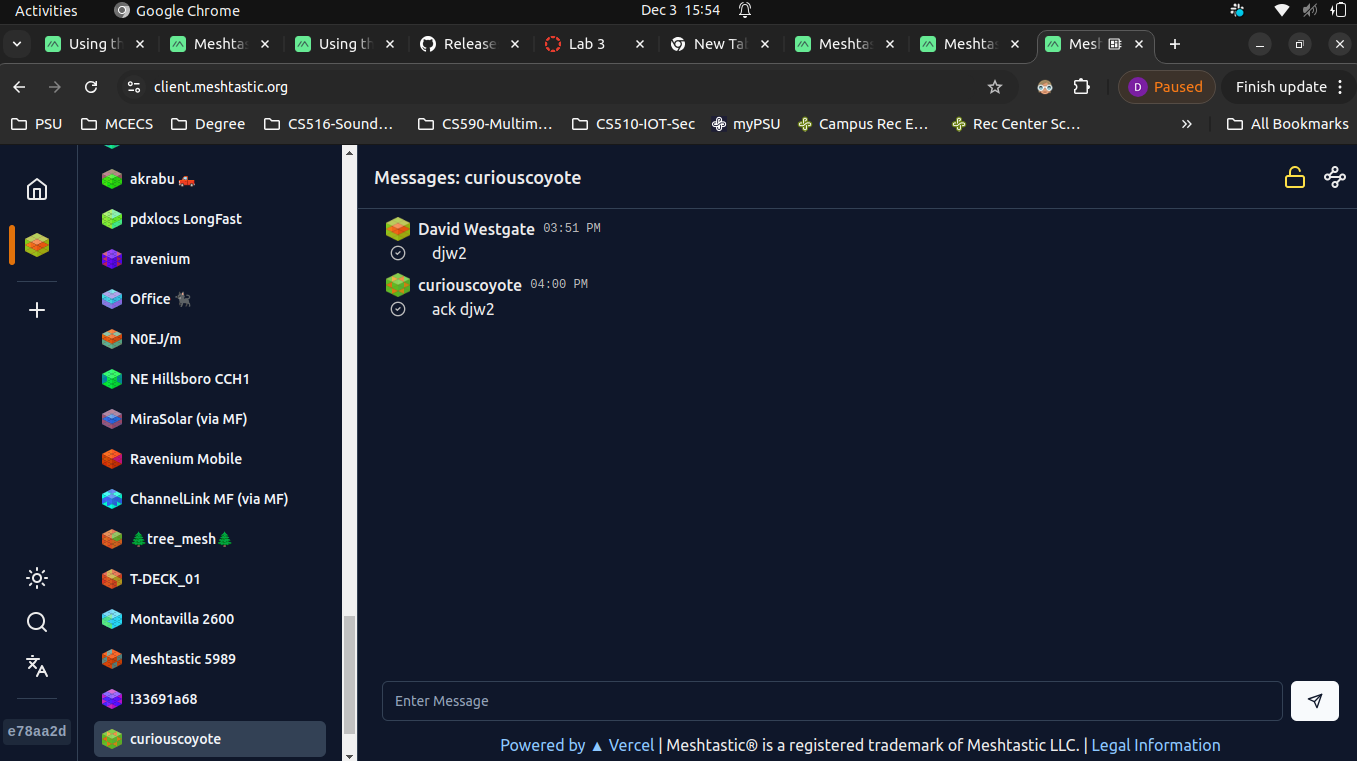The height and width of the screenshot is (761, 1357).
Task: Open the Chrome three-dot menu
Action: 1340,87
